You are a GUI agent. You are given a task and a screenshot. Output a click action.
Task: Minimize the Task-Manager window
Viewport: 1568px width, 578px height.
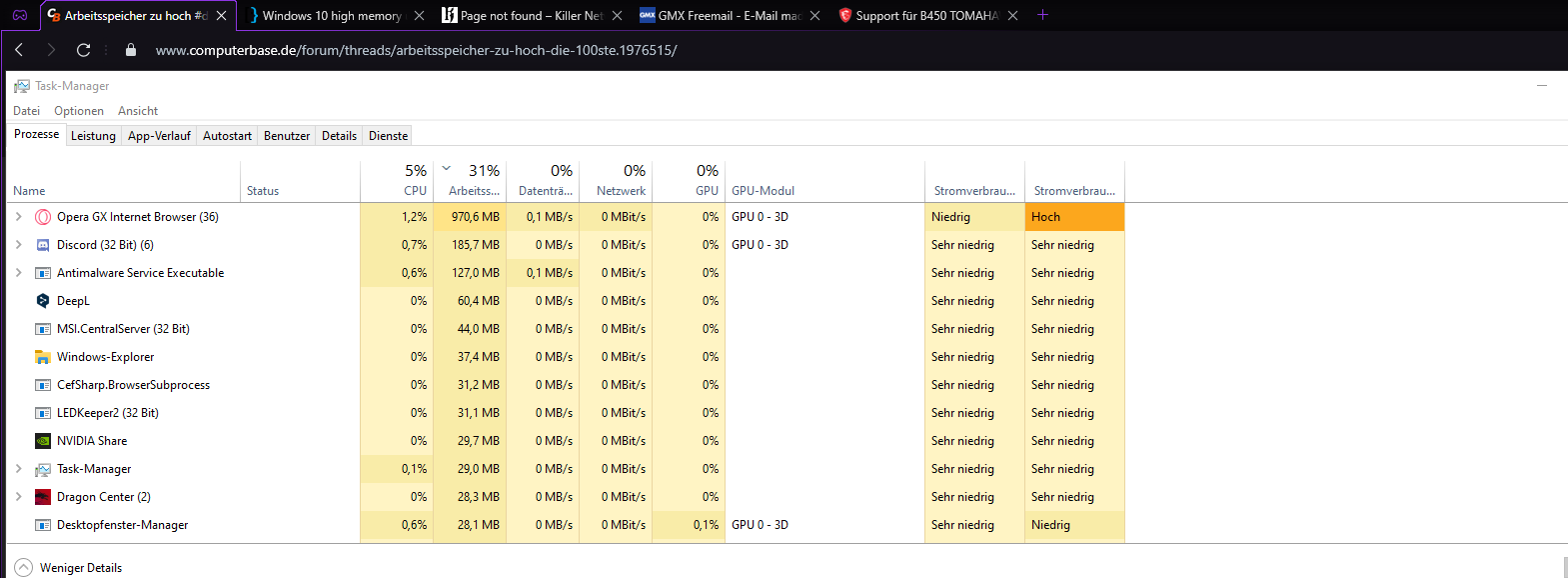pyautogui.click(x=1542, y=86)
